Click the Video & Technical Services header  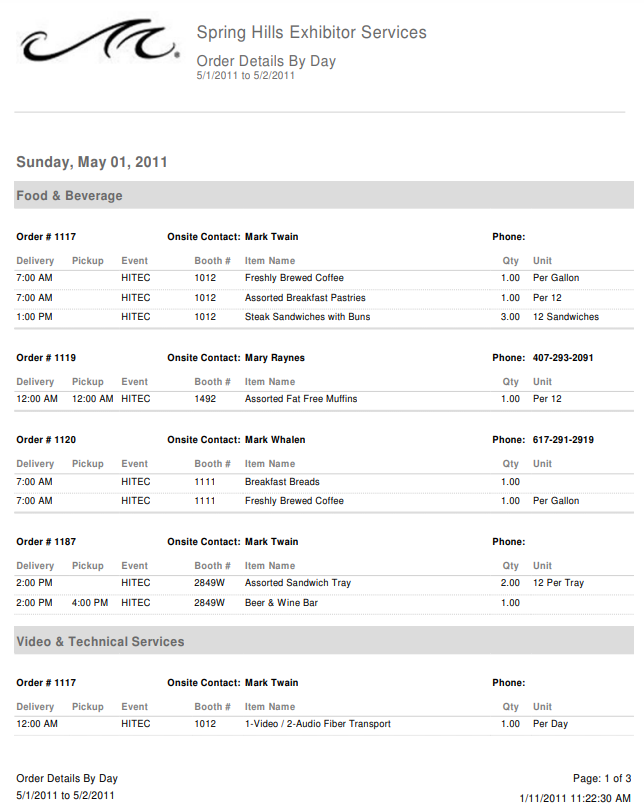click(100, 641)
